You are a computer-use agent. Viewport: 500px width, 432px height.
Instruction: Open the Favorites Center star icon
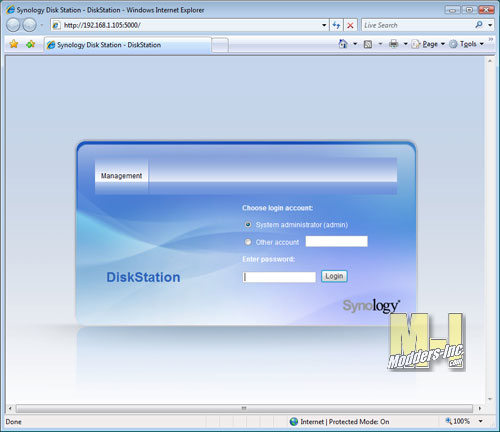click(x=14, y=44)
